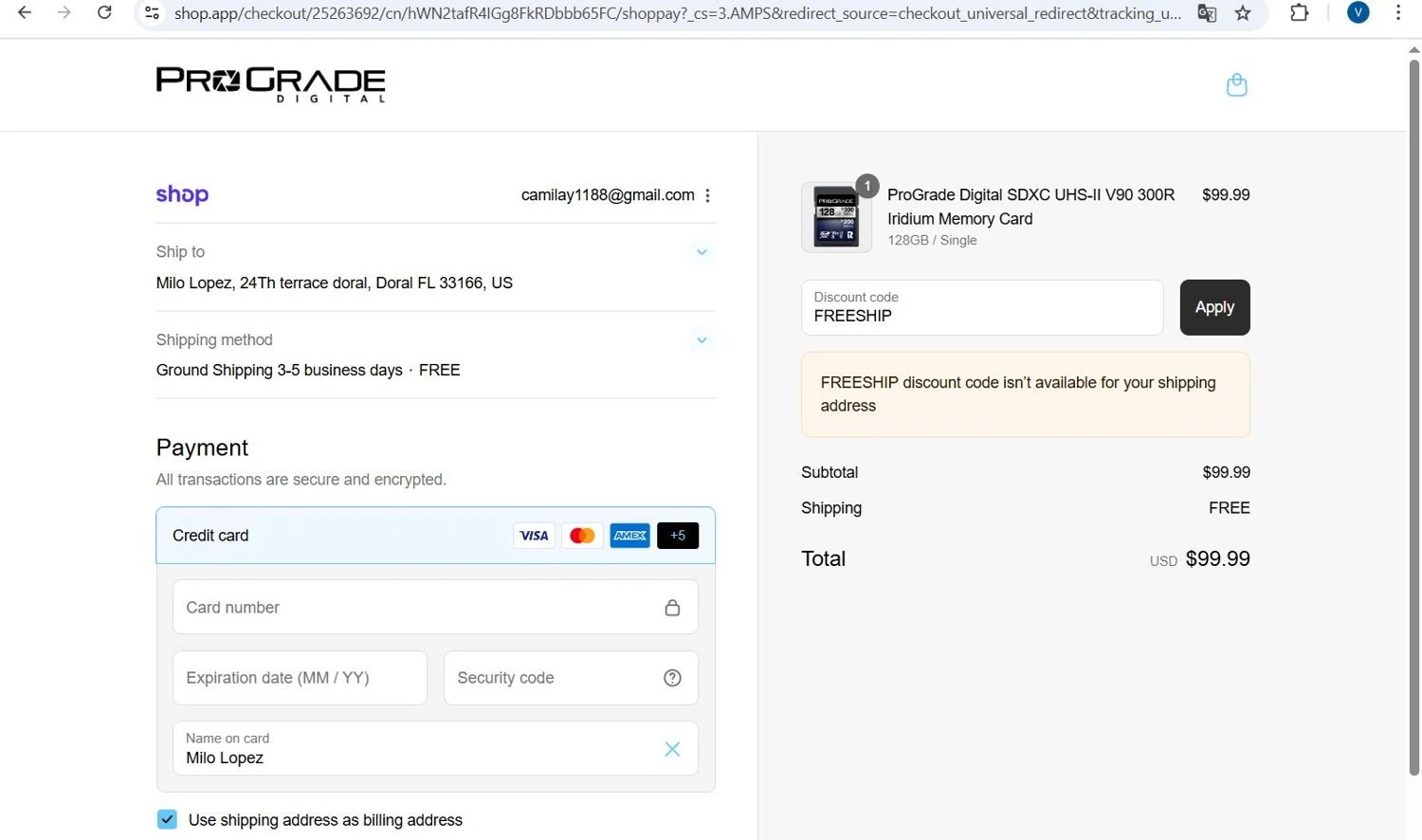Click the 128GB / Single variant text
Image resolution: width=1422 pixels, height=840 pixels.
point(932,241)
